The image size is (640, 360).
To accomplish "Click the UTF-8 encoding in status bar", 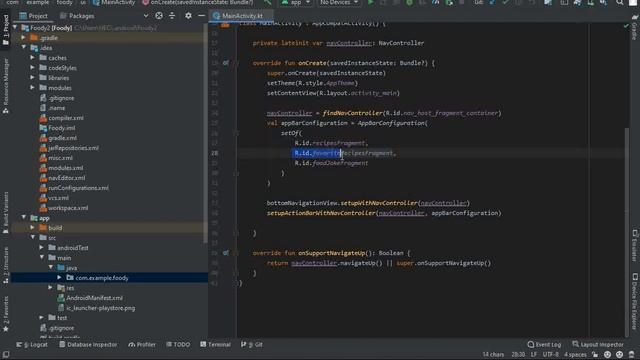I will pos(551,354).
